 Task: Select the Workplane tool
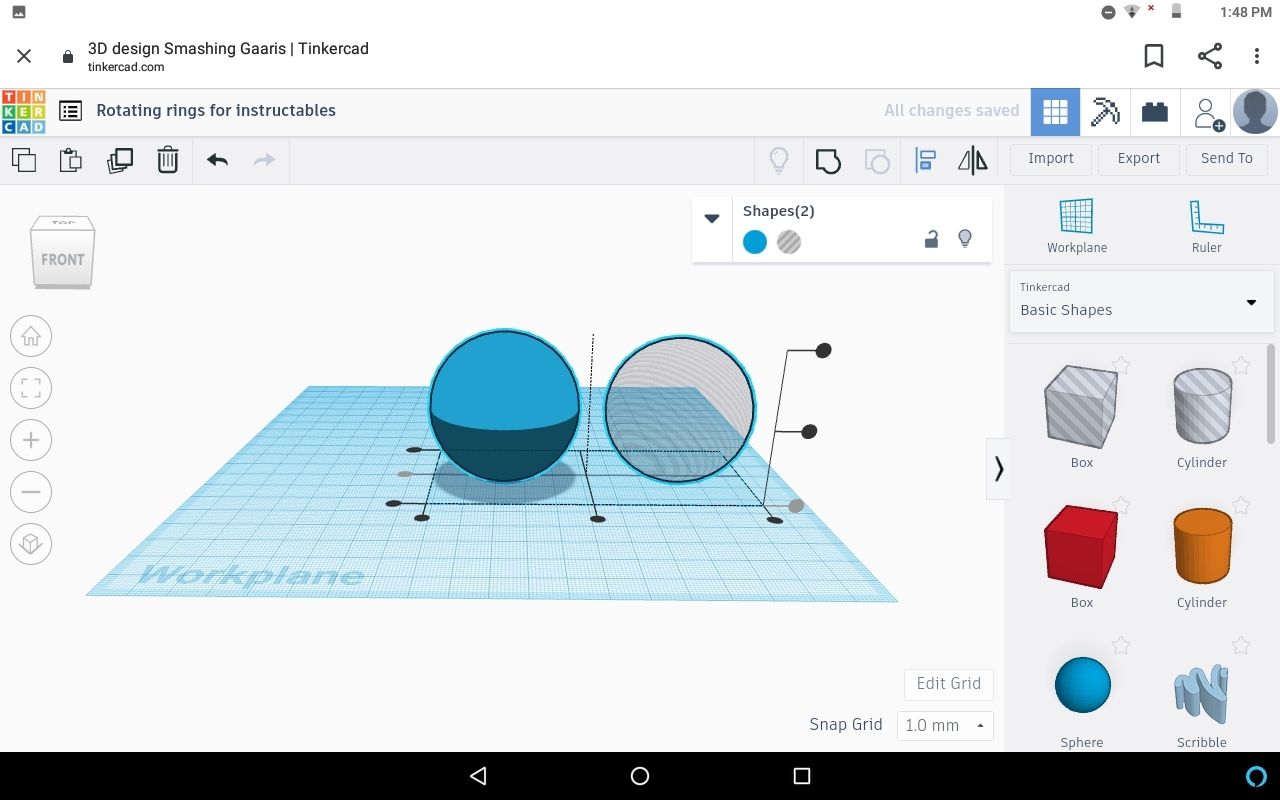click(x=1077, y=226)
